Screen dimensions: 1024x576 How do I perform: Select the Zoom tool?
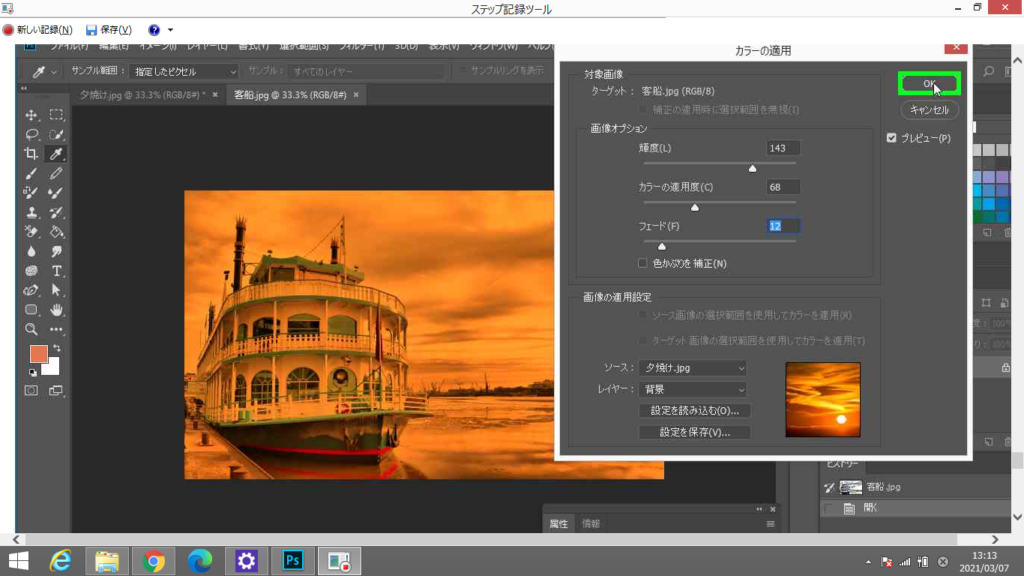point(31,329)
